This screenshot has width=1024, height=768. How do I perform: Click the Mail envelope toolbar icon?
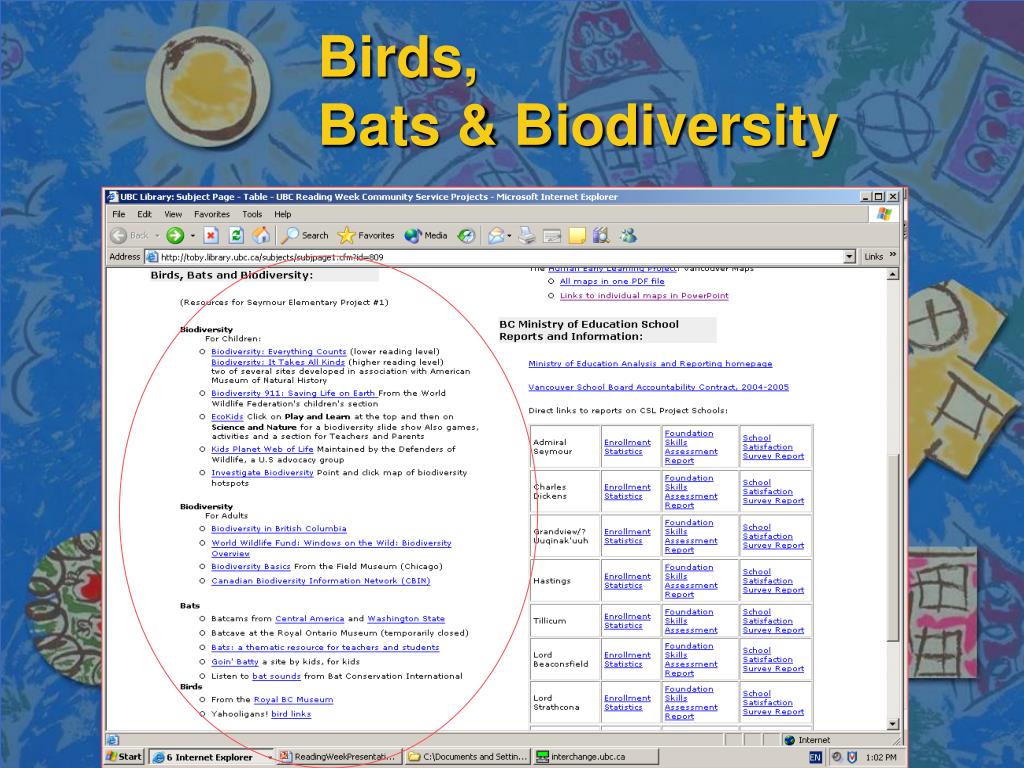(496, 236)
